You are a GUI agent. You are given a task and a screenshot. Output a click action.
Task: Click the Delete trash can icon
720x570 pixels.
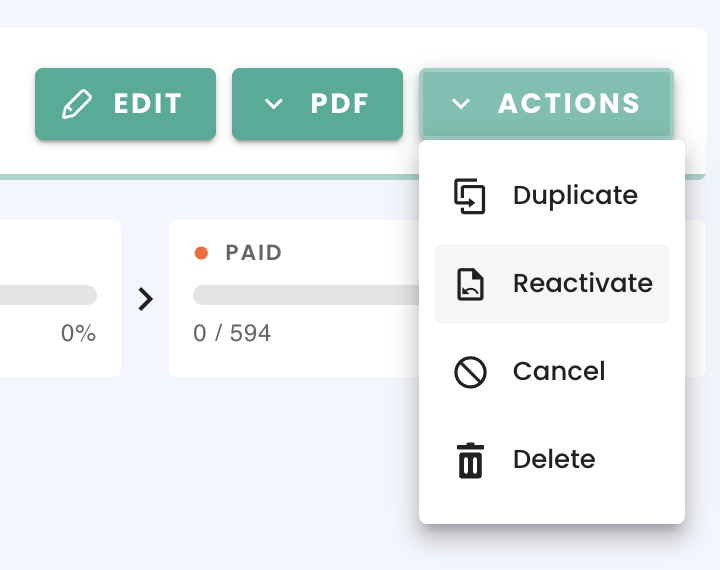point(470,461)
